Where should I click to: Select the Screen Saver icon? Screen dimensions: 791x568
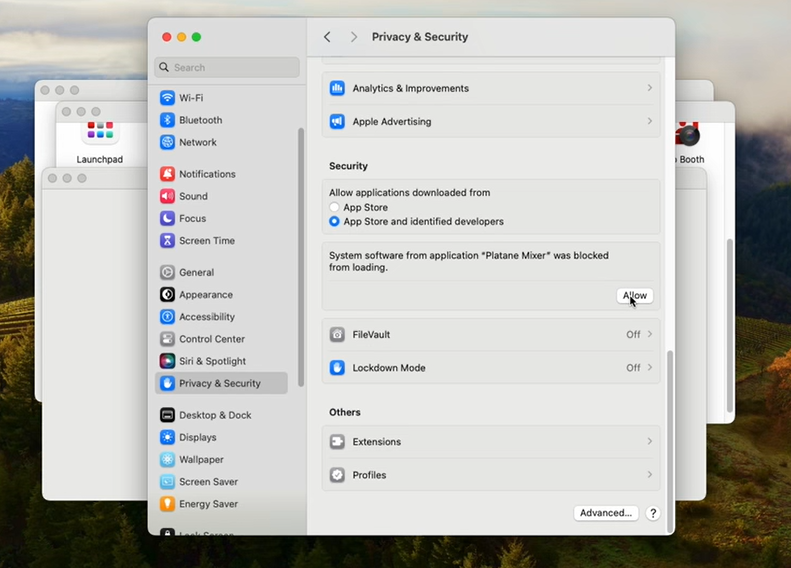pos(167,482)
